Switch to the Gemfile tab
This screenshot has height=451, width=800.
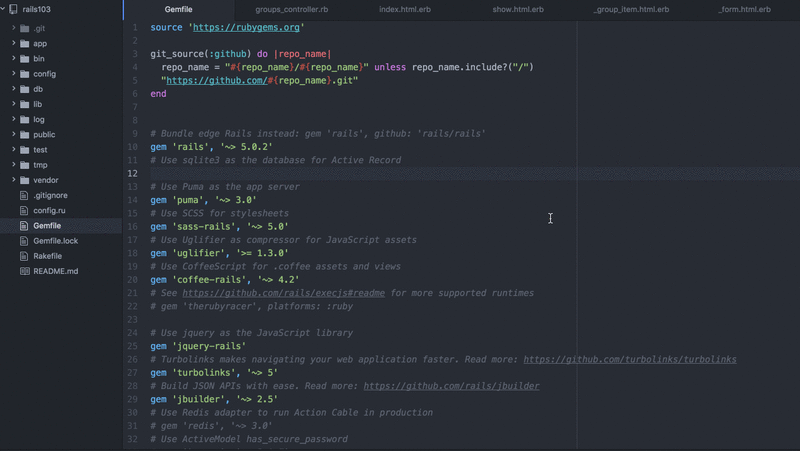[179, 9]
